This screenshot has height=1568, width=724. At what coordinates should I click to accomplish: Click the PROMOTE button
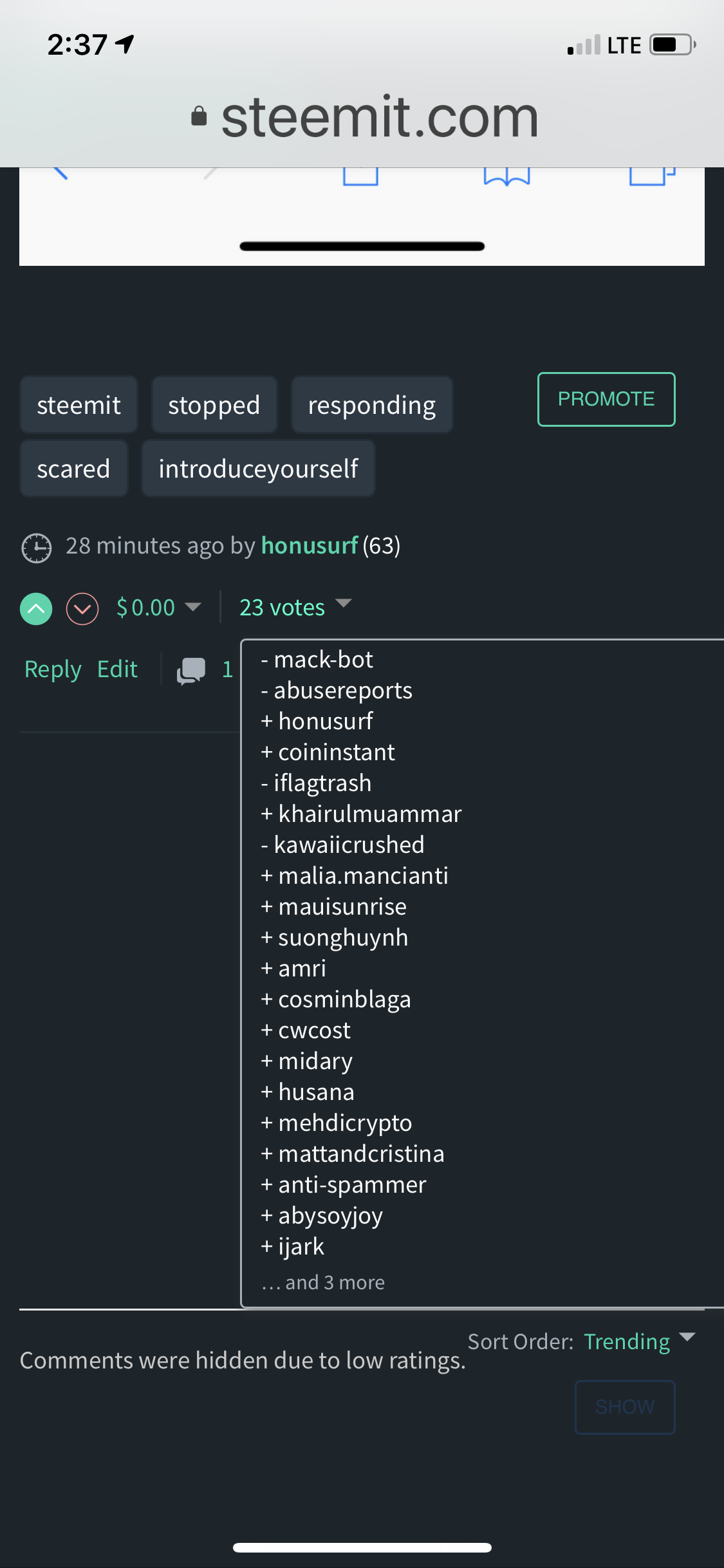(606, 399)
